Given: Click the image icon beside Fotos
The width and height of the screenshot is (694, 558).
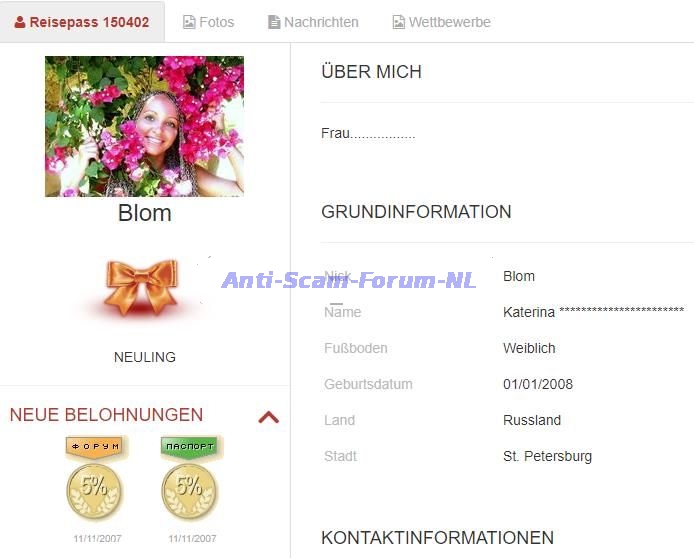Looking at the screenshot, I should [x=189, y=22].
